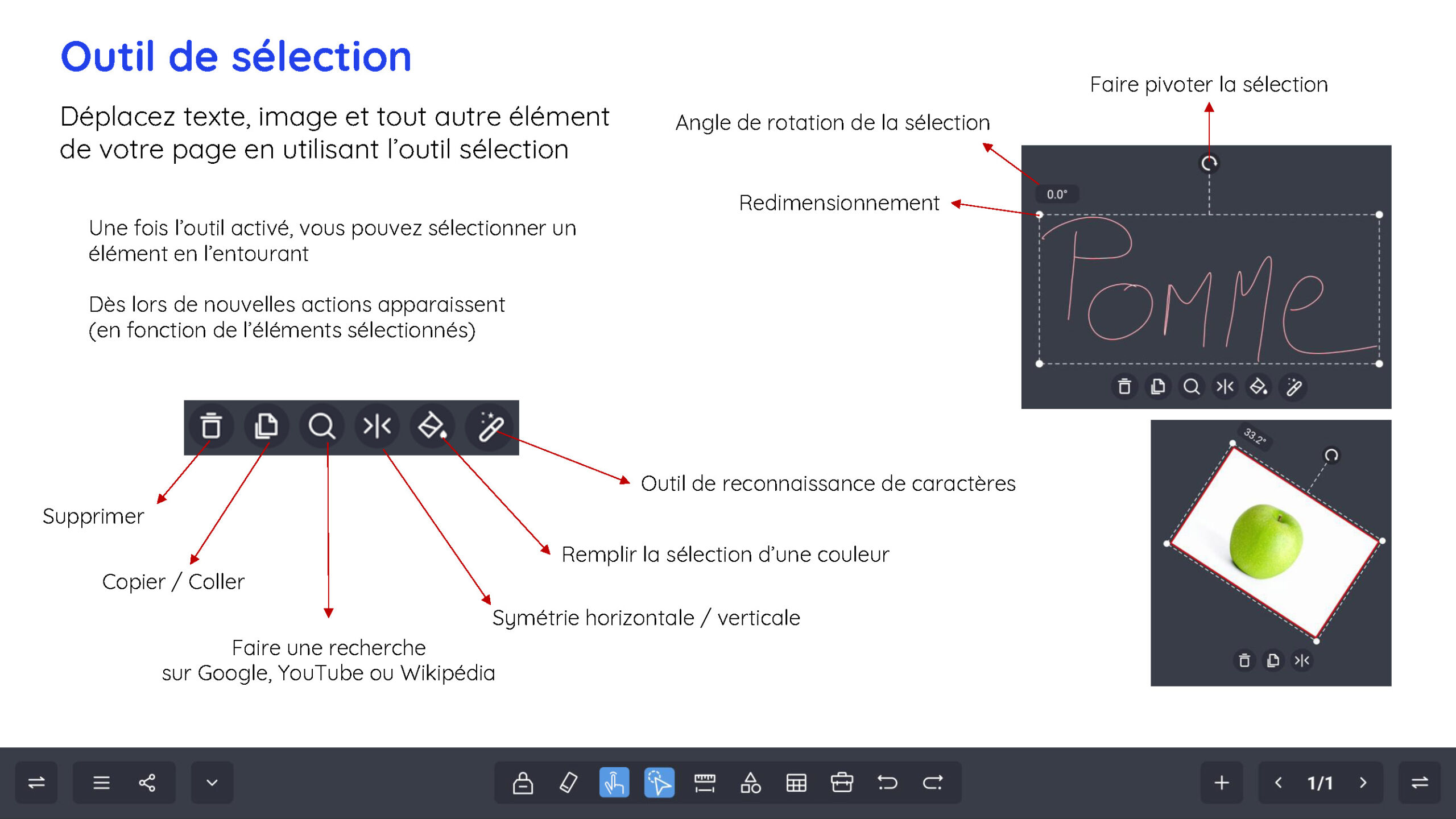Click the padlock icon in bottom toolbar

(x=523, y=783)
